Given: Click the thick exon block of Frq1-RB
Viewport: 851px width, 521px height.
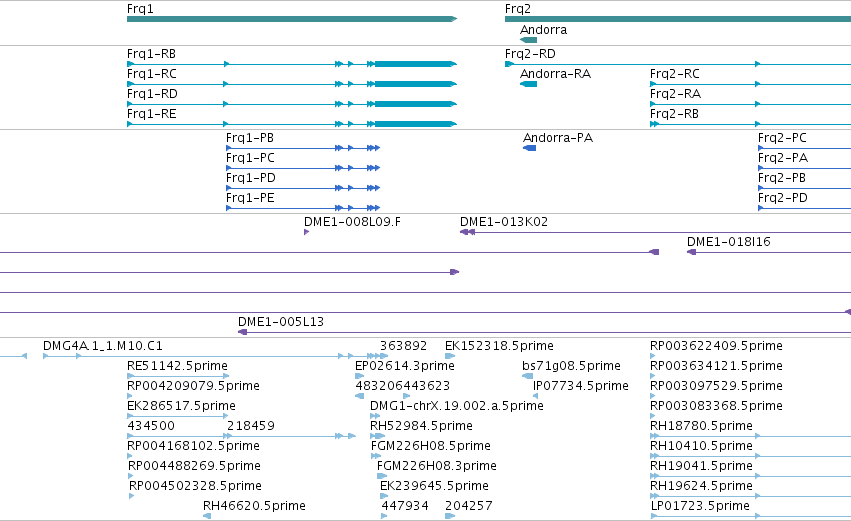Looking at the screenshot, I should (x=415, y=64).
